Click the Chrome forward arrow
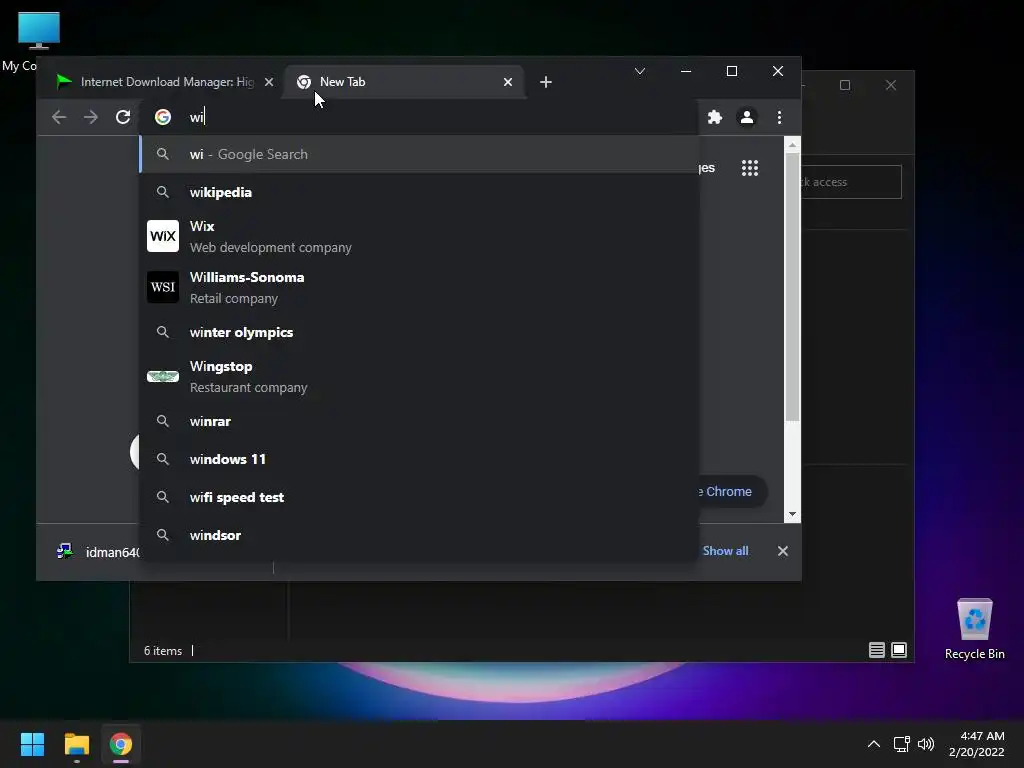This screenshot has width=1024, height=768. [91, 117]
